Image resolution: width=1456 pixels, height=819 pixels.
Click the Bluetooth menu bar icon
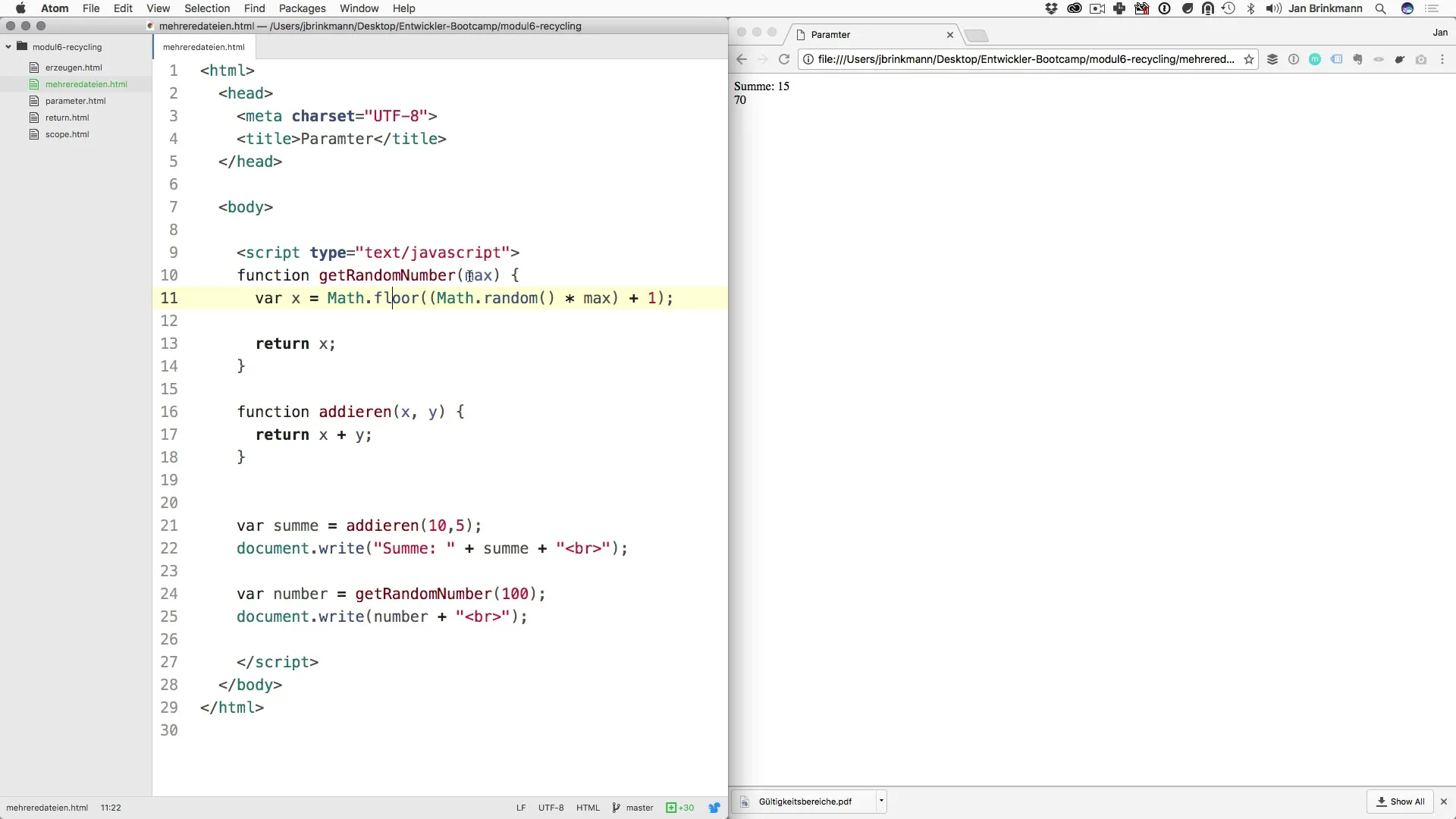coord(1251,8)
